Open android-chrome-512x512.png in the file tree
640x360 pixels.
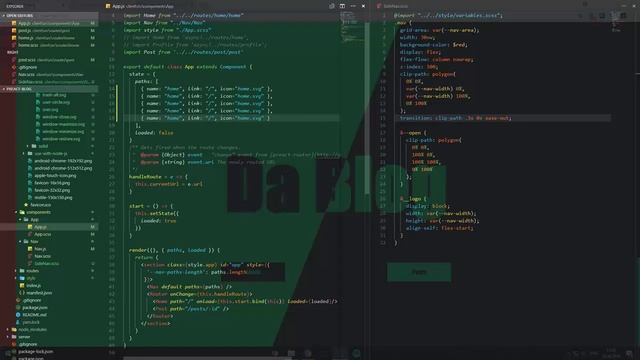[x=63, y=168]
